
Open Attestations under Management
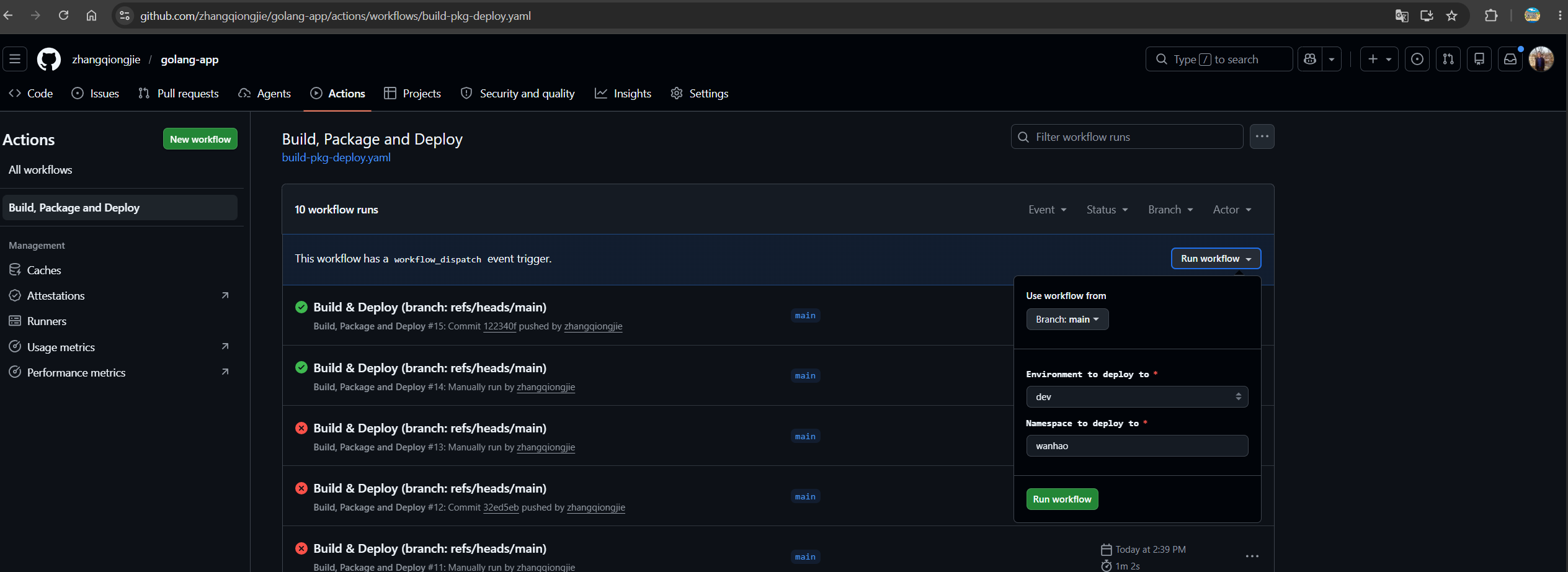[120, 296]
